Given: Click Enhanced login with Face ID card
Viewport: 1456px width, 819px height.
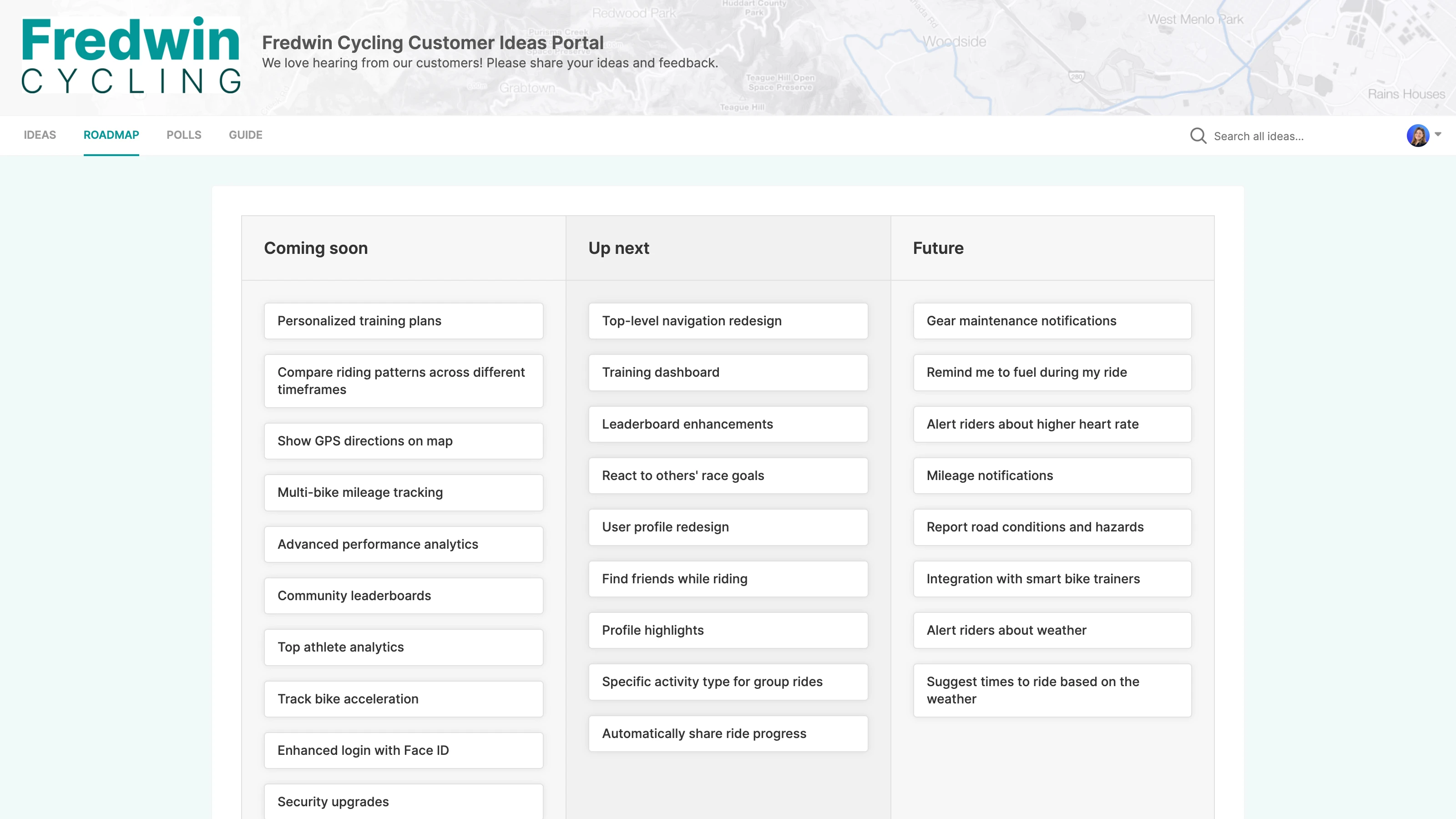Looking at the screenshot, I should click(403, 750).
